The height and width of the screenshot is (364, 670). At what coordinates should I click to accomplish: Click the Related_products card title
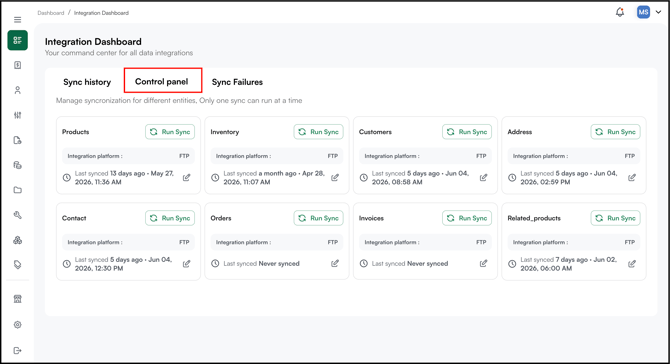(x=534, y=218)
